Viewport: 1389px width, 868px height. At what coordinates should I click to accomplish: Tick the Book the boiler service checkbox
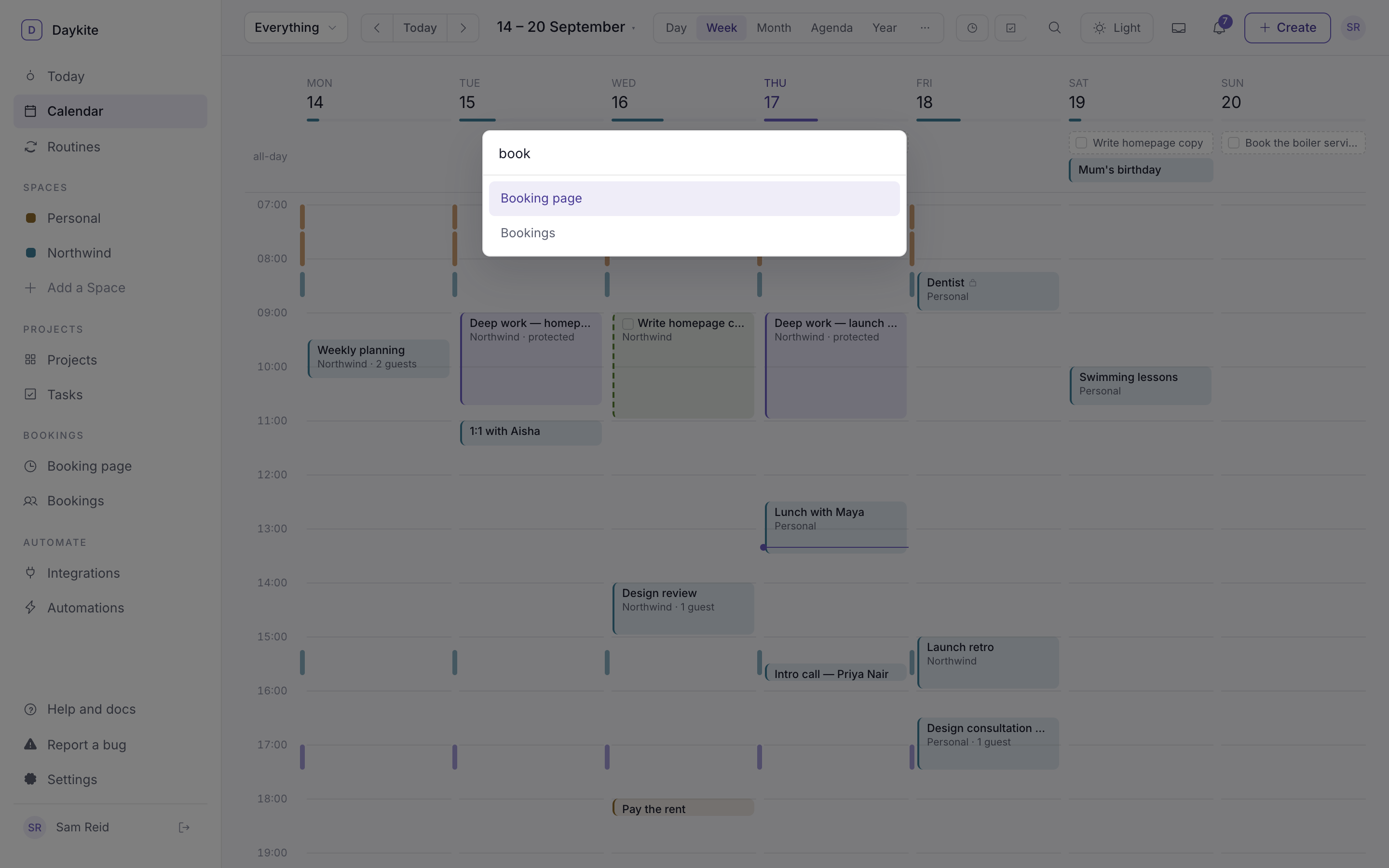point(1233,143)
